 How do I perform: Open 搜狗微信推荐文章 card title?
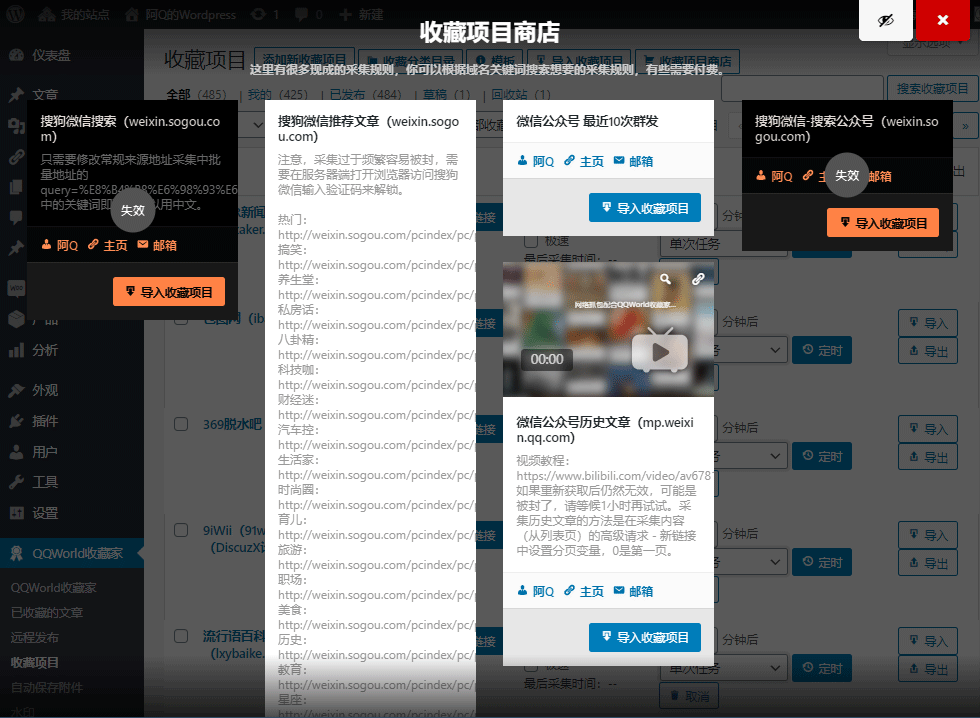tap(368, 129)
